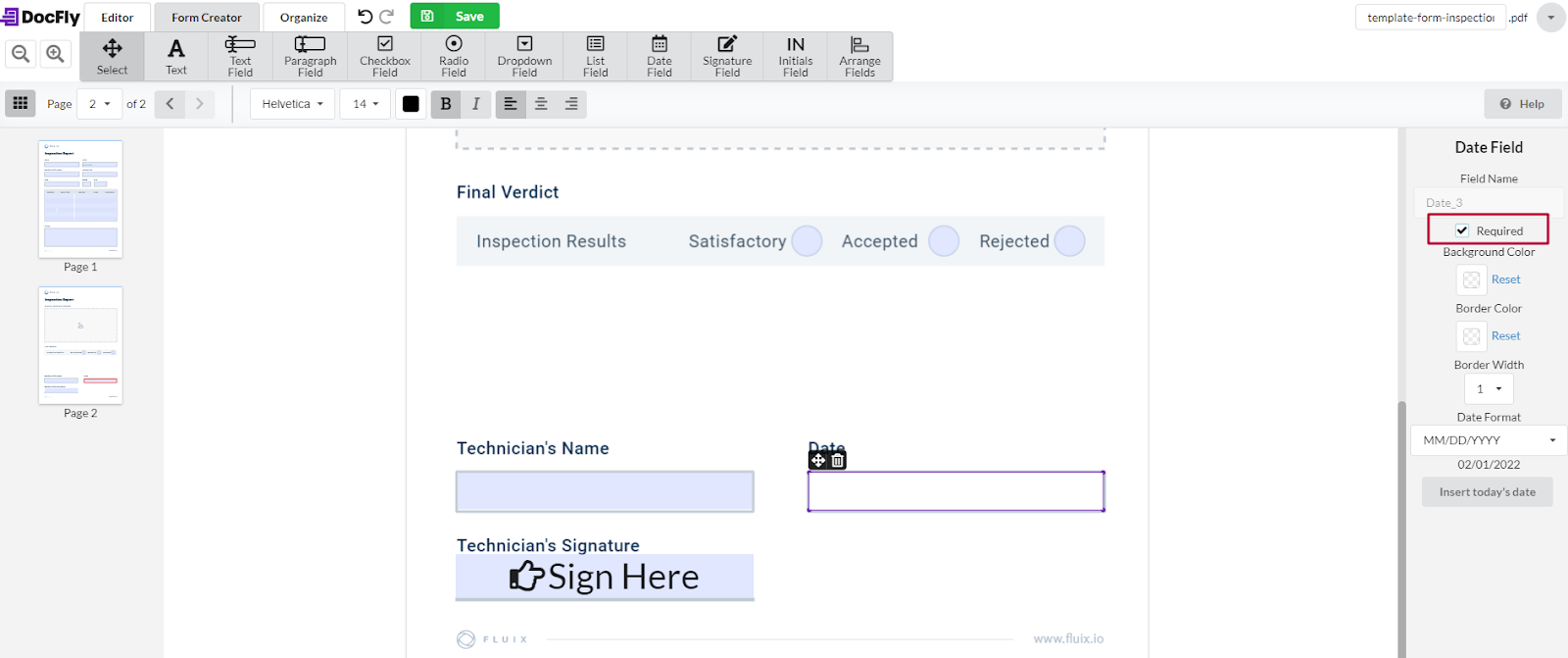Switch to the Organize tab
This screenshot has width=1568, height=658.
coord(304,18)
